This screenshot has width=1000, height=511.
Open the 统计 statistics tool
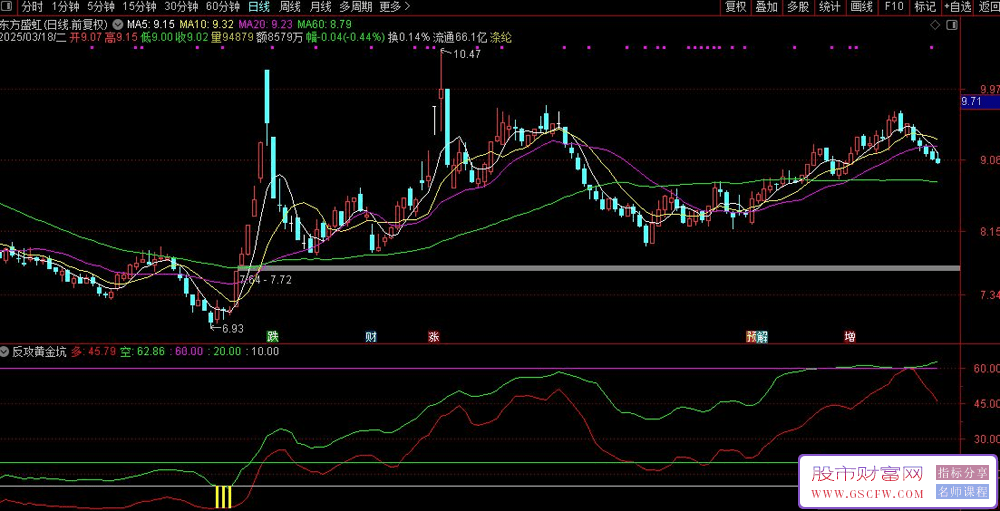[x=830, y=7]
